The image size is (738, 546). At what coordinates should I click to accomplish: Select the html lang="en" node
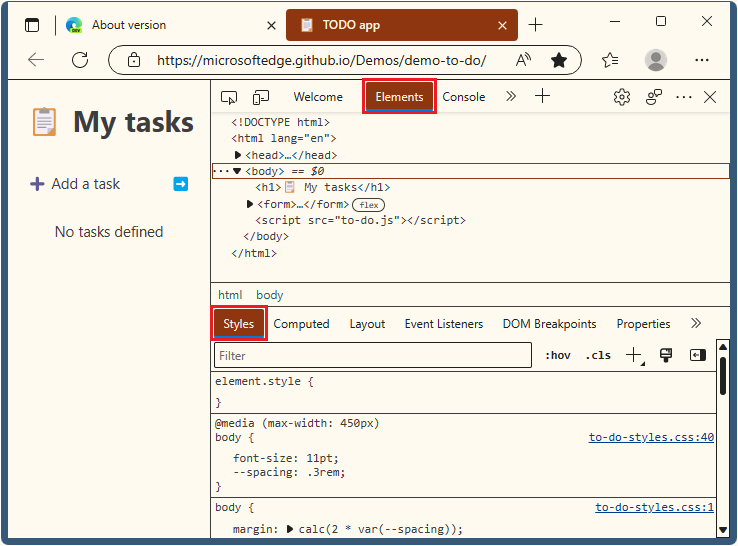coord(283,138)
